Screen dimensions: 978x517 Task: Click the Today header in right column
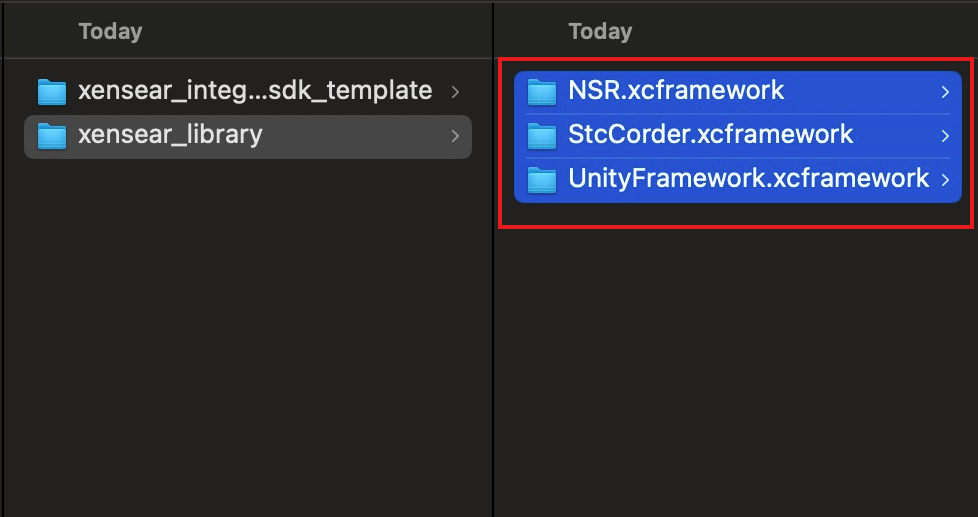click(600, 32)
